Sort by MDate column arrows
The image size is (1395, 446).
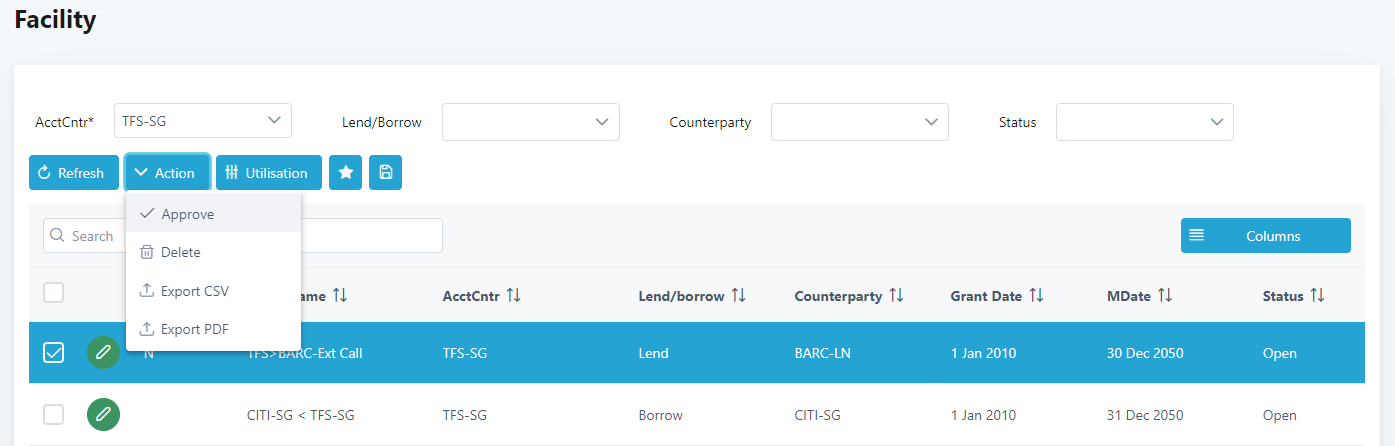tap(1165, 296)
